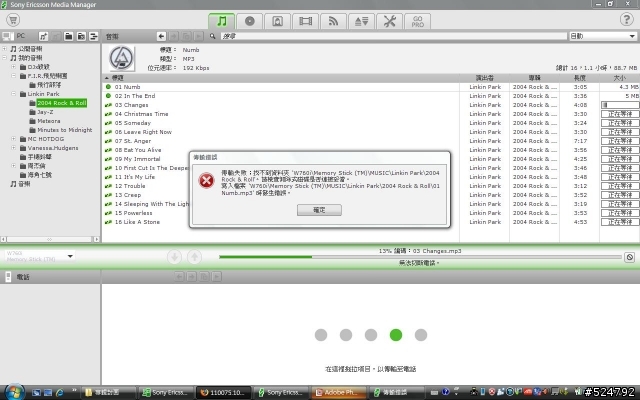Expand the Vanessa.Hudgens folder node

[13, 148]
